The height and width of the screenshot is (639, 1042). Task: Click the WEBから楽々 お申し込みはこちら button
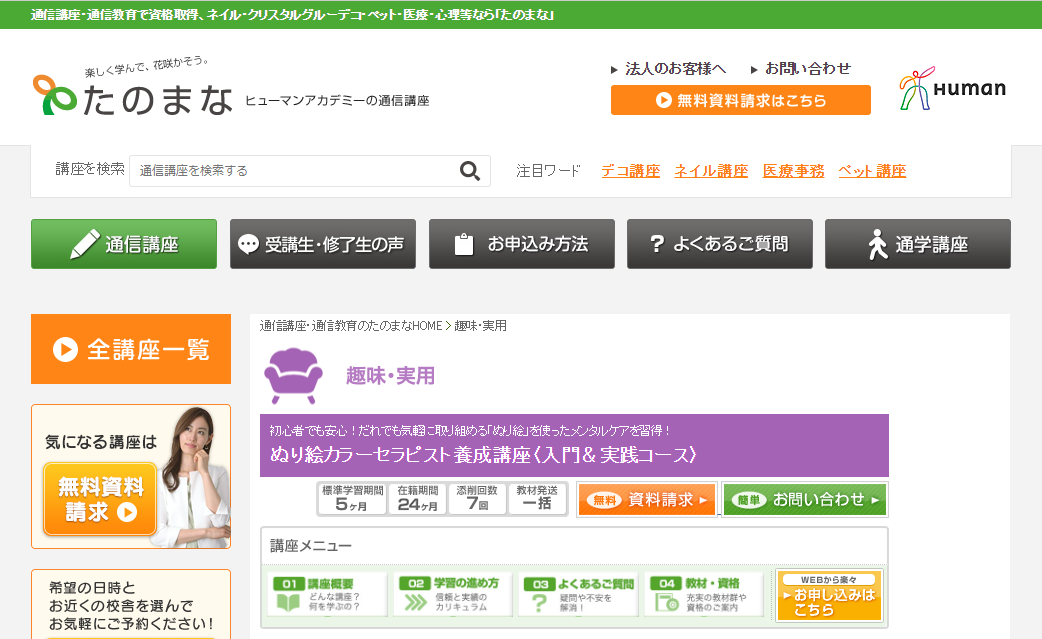pos(829,595)
